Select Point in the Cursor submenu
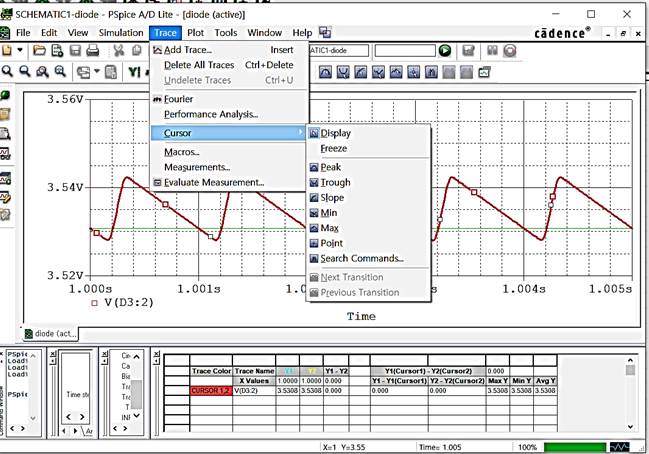 pos(368,243)
